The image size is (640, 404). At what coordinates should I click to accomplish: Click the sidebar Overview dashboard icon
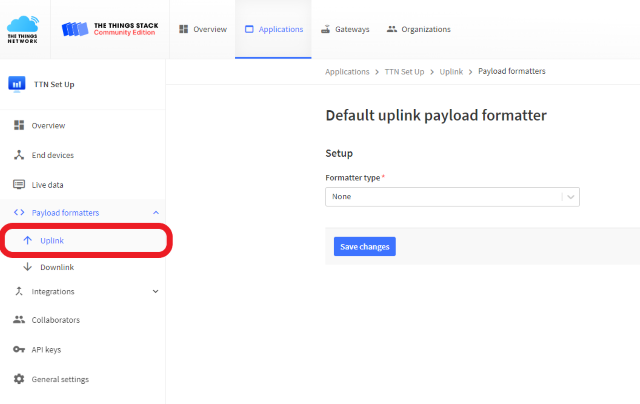(x=19, y=125)
